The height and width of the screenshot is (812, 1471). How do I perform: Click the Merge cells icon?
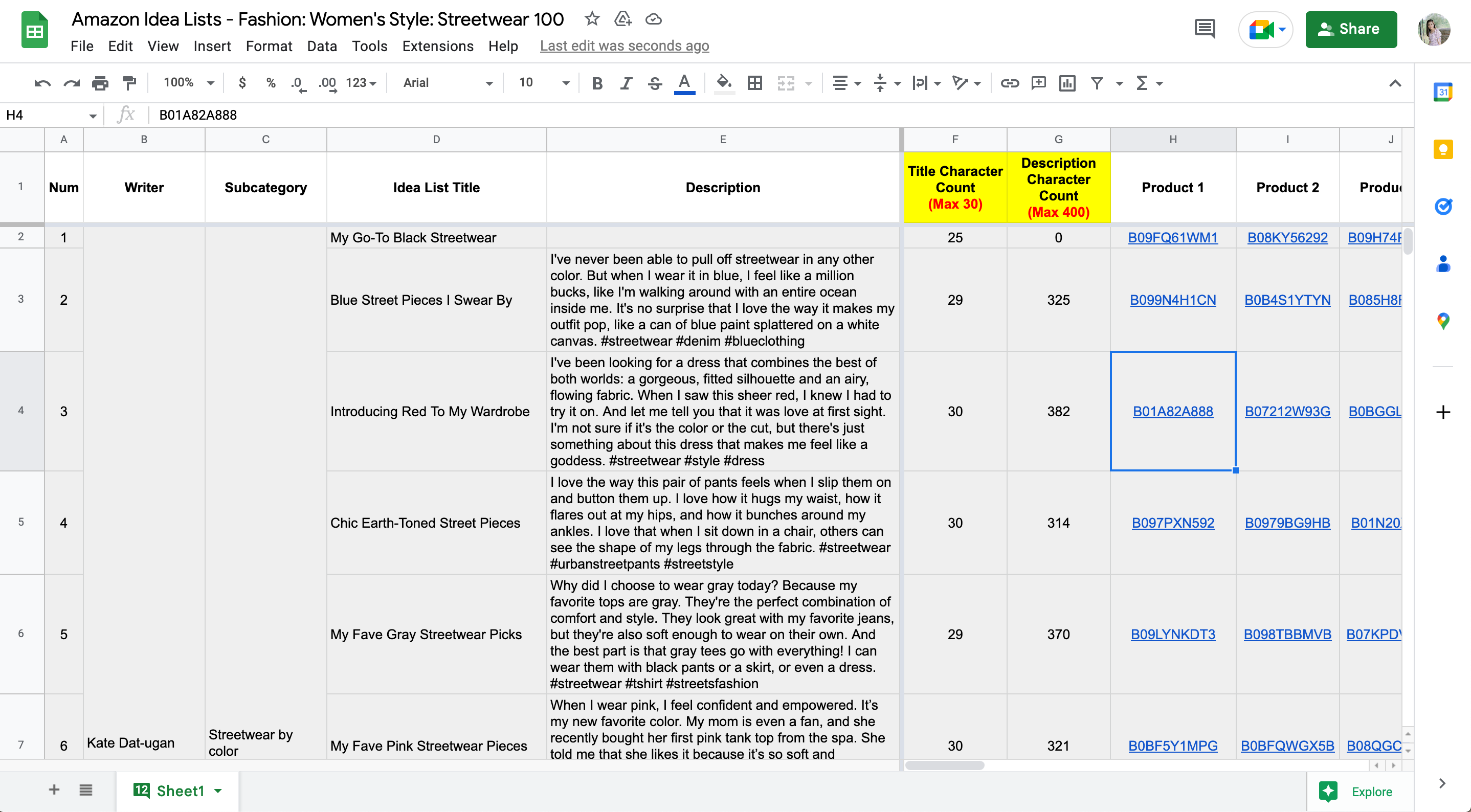point(786,83)
